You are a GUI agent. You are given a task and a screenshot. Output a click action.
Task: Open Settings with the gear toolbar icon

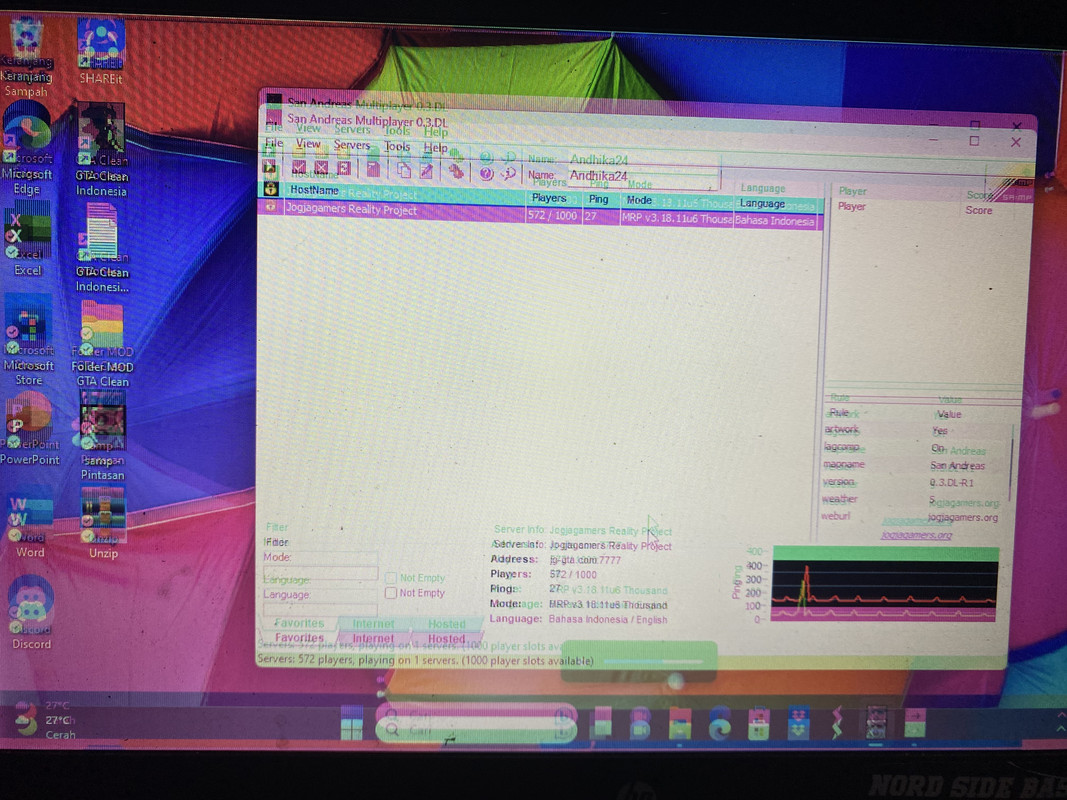pyautogui.click(x=456, y=171)
